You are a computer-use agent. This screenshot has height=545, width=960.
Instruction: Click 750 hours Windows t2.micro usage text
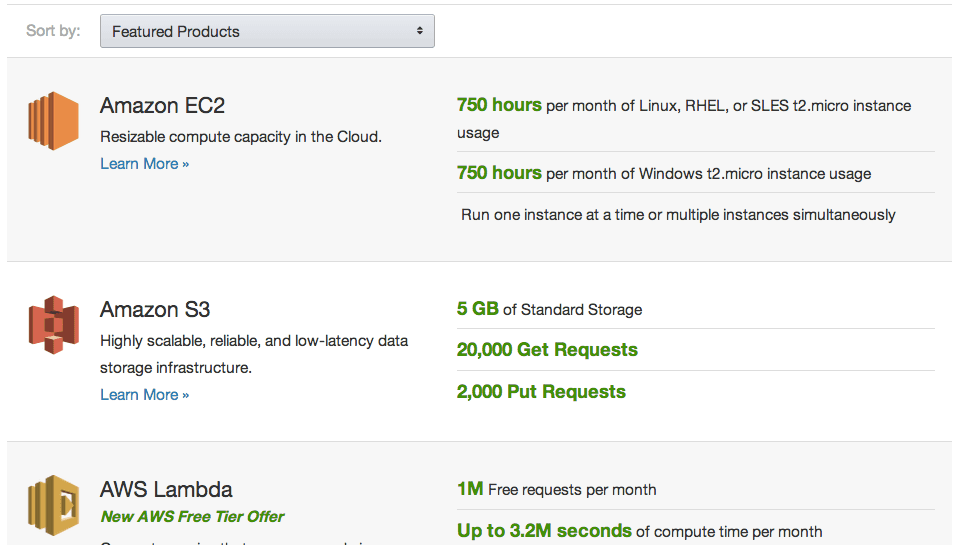[x=664, y=173]
